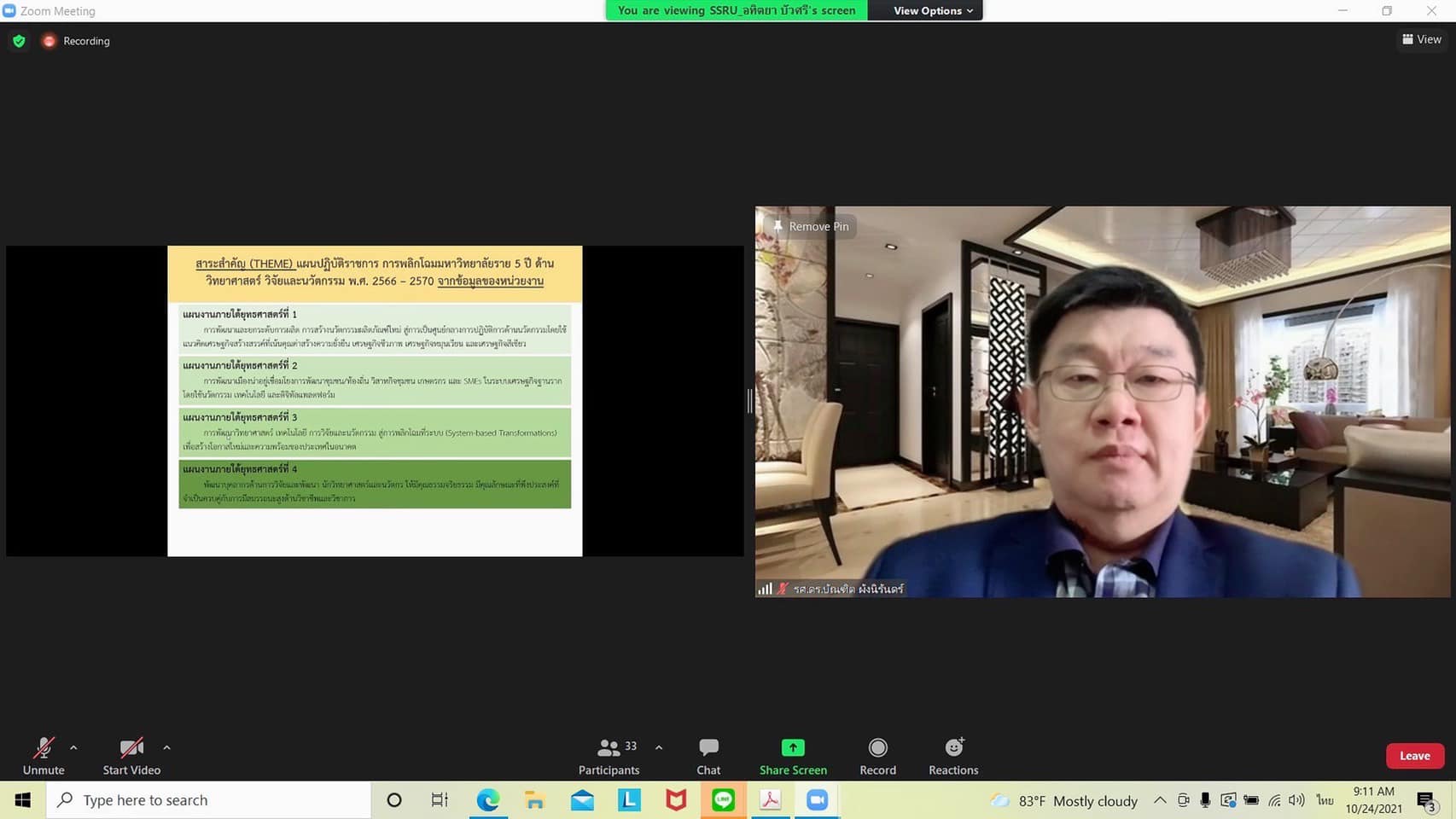The height and width of the screenshot is (819, 1456).
Task: Open the Chat panel
Action: (x=708, y=756)
